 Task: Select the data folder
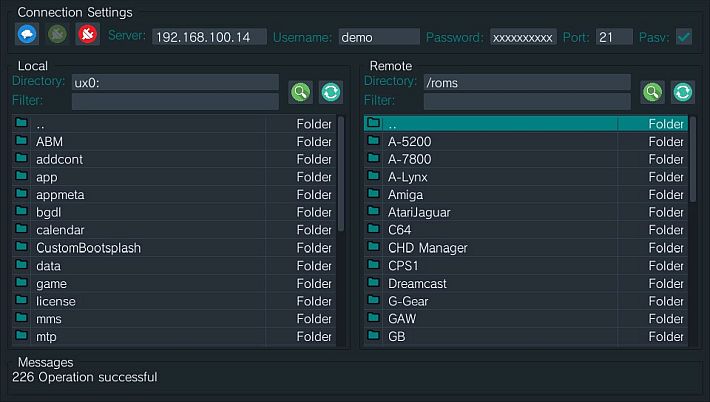click(174, 265)
